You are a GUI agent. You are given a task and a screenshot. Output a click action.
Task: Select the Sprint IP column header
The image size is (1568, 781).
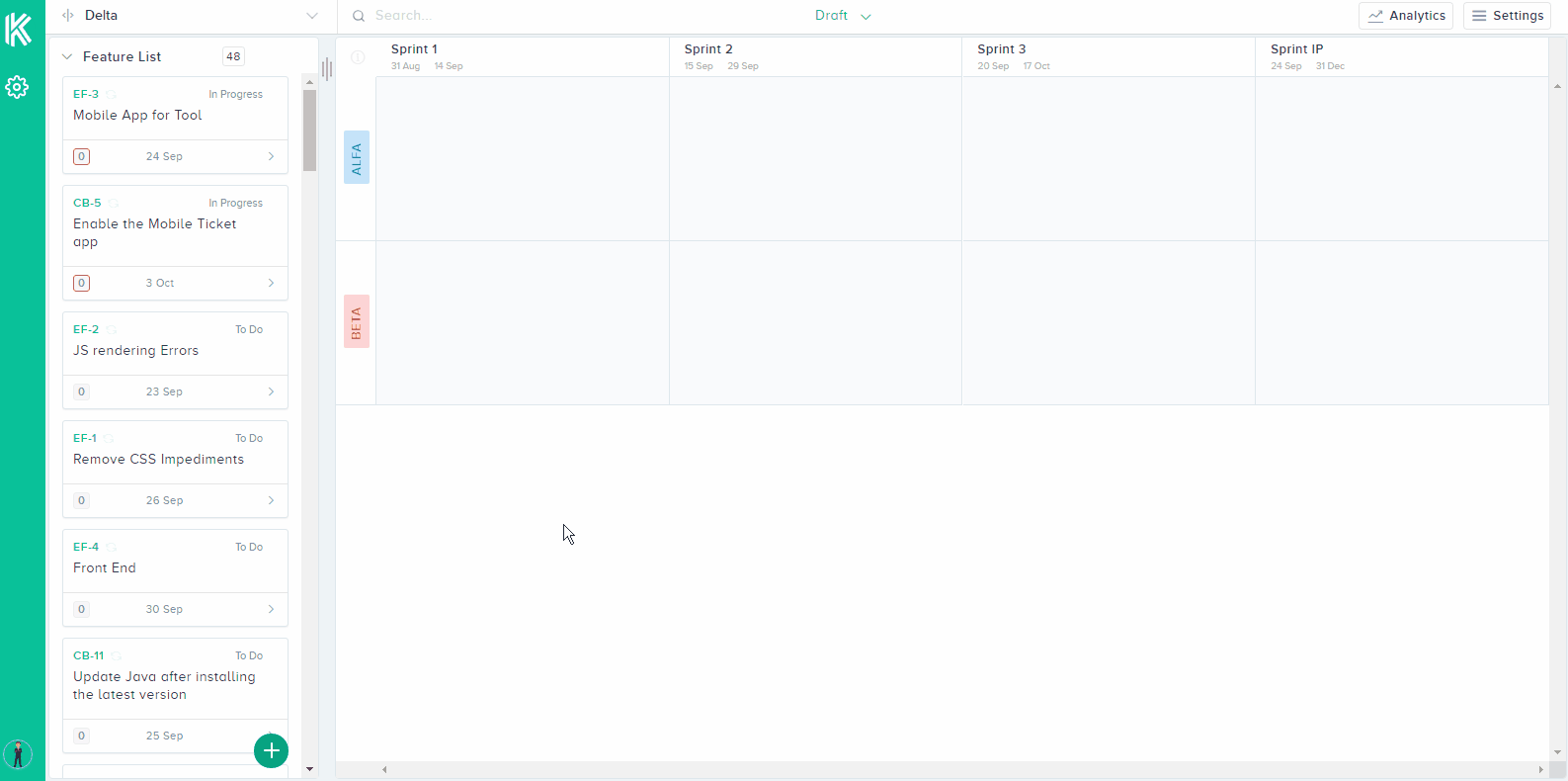pos(1401,57)
